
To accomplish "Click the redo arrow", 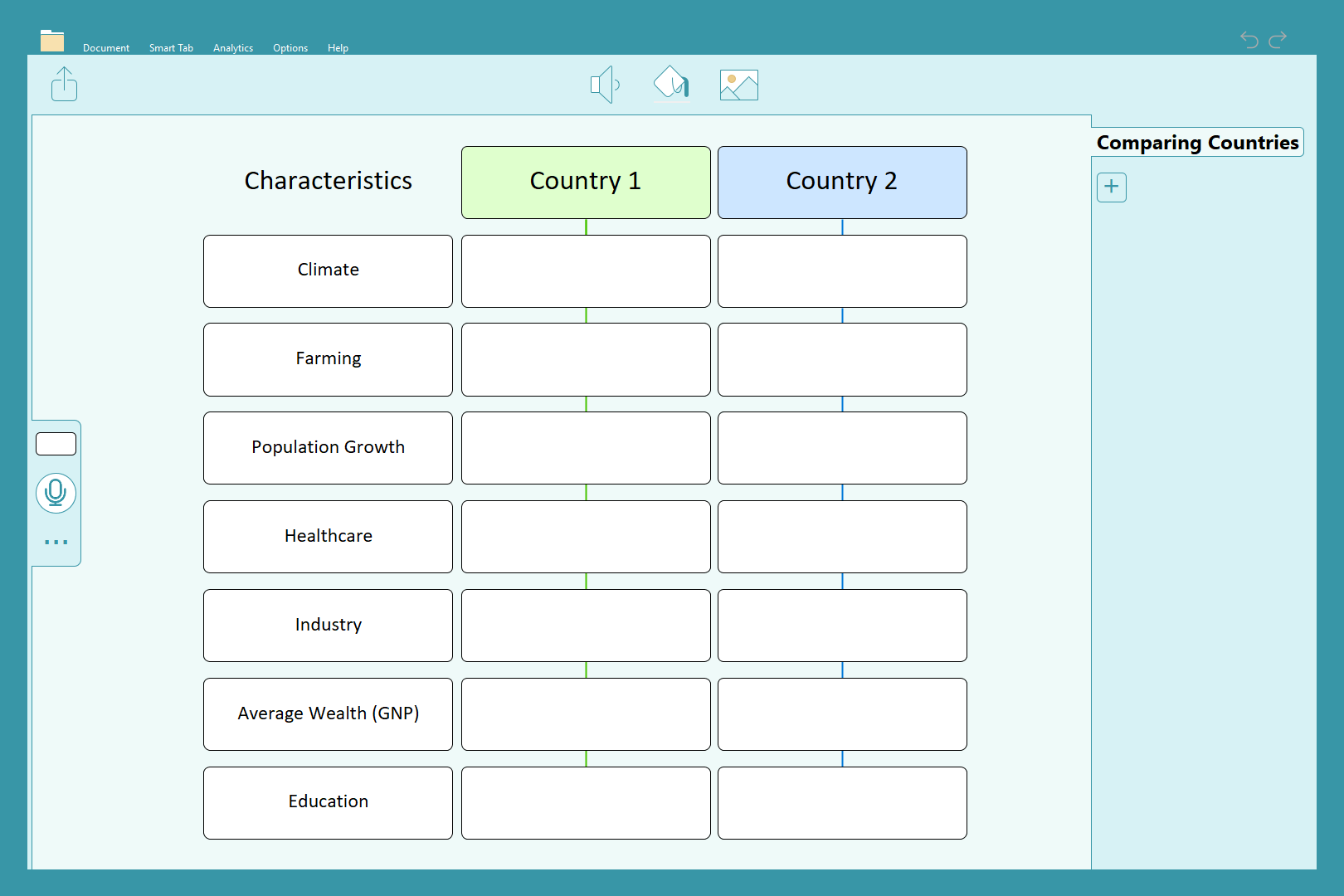I will point(1278,39).
